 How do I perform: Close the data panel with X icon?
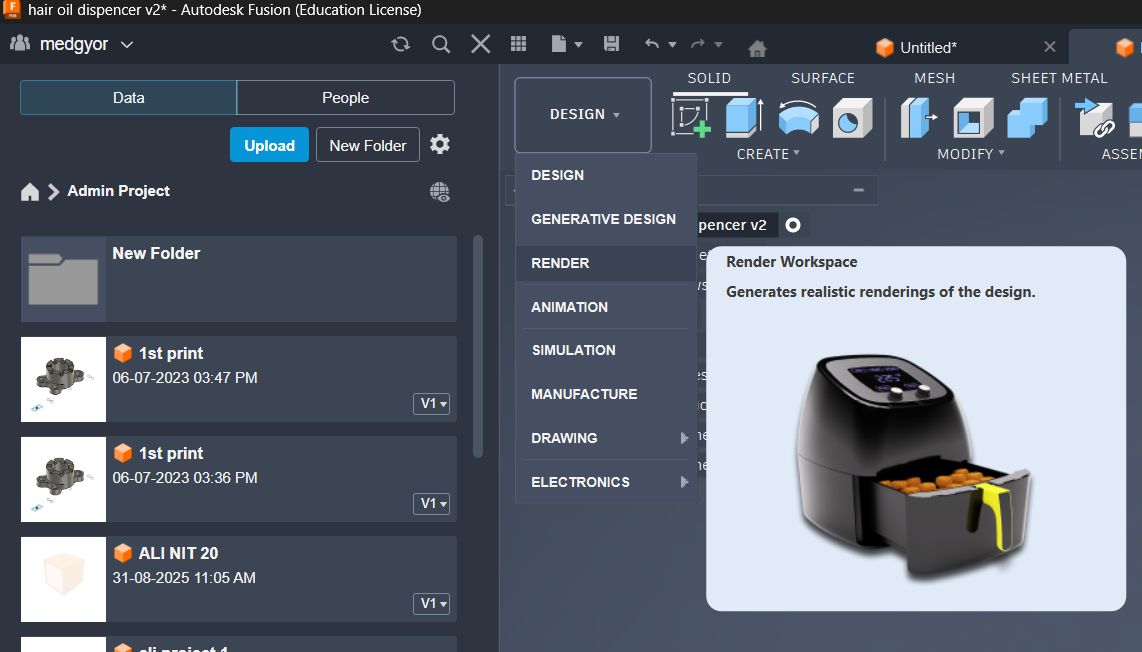point(481,44)
